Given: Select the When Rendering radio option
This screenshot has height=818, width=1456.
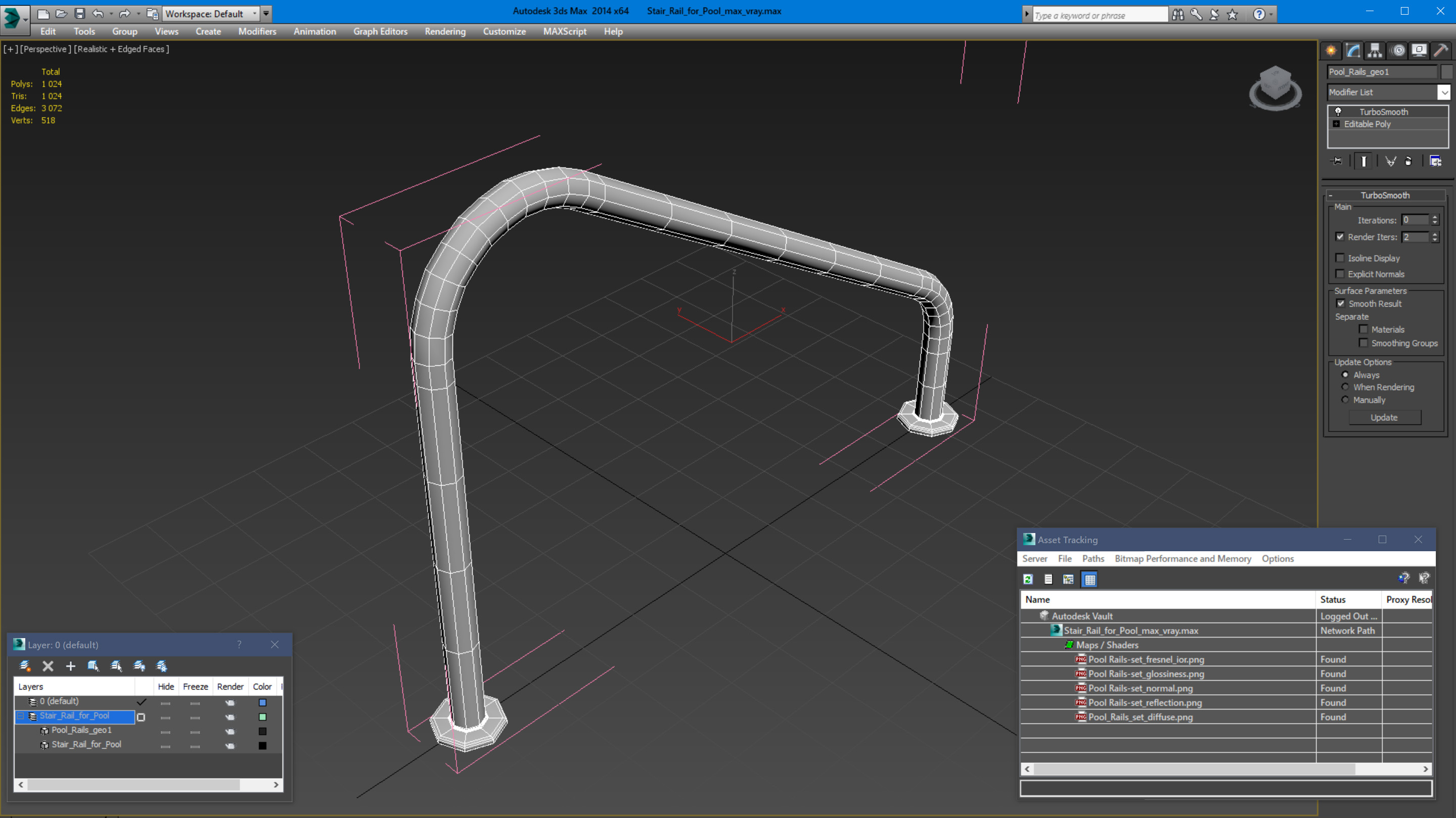Looking at the screenshot, I should 1345,387.
